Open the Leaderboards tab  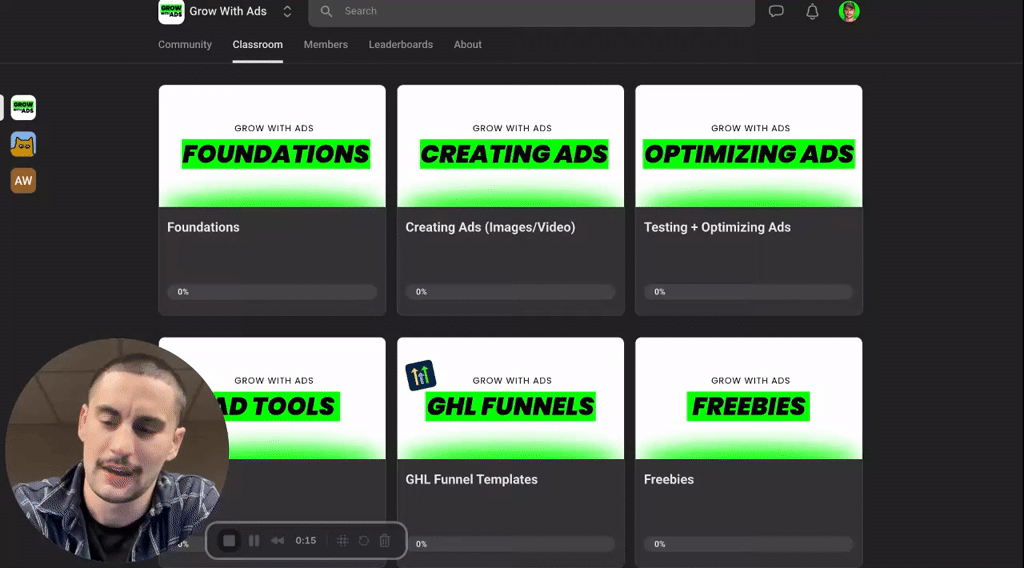point(400,44)
